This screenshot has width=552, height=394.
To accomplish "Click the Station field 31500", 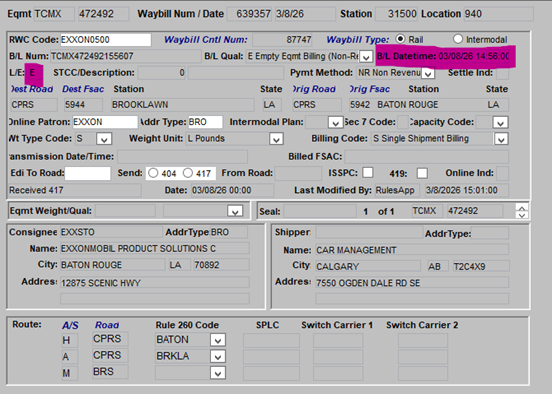I will click(396, 14).
